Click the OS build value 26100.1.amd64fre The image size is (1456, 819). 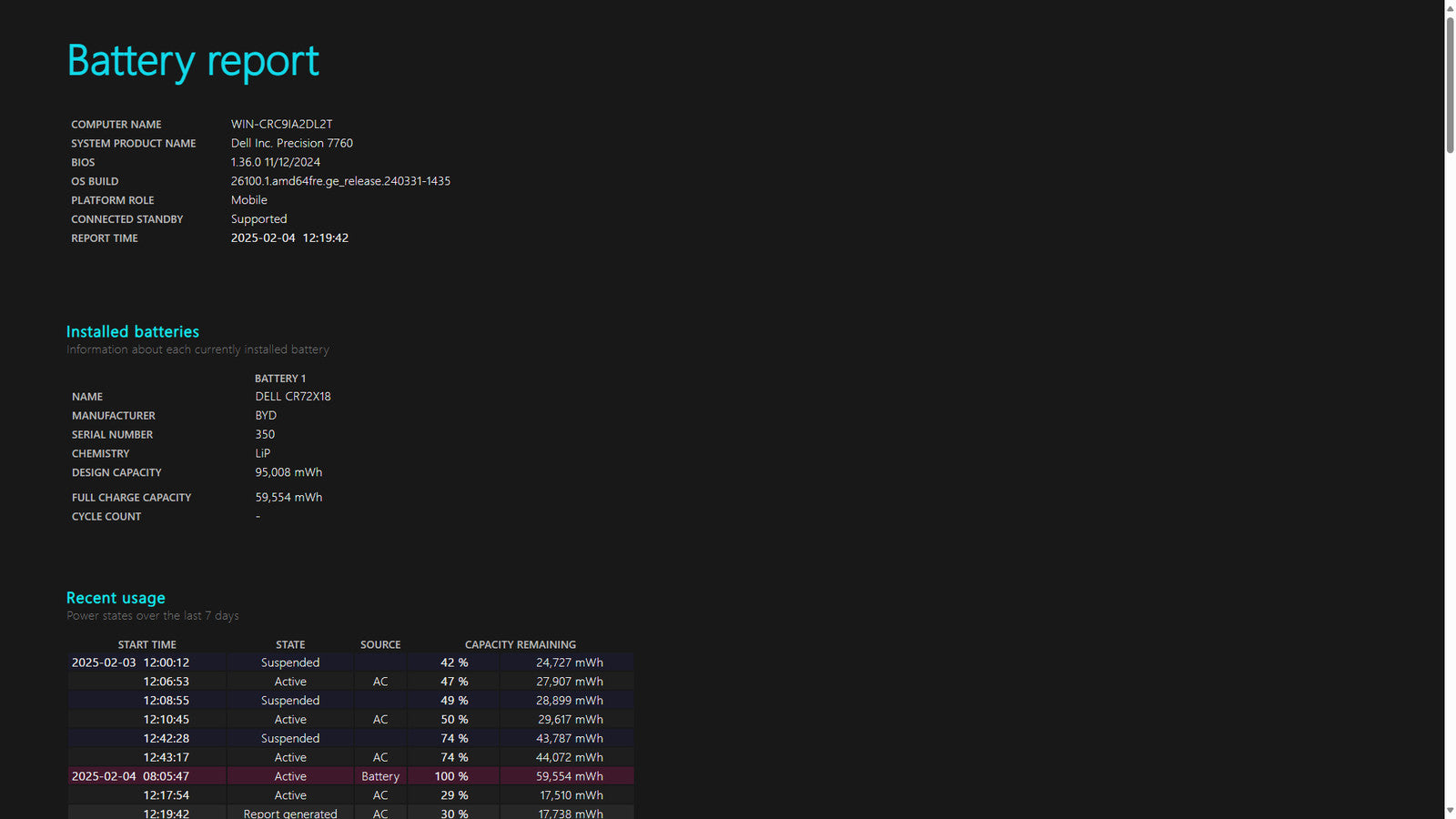pyautogui.click(x=340, y=181)
